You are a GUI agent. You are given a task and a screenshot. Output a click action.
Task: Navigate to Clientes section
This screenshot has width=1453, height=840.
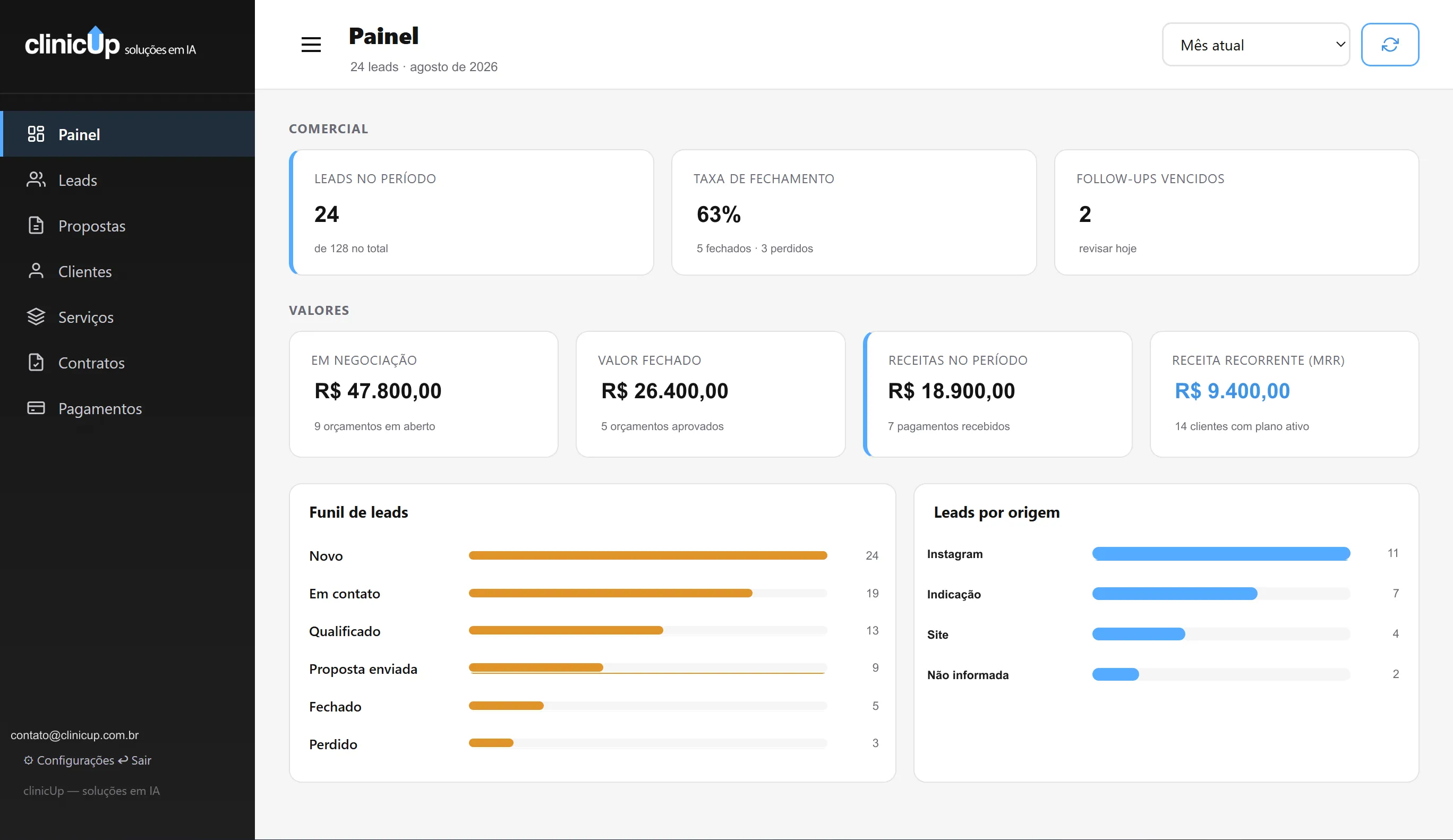(x=127, y=271)
